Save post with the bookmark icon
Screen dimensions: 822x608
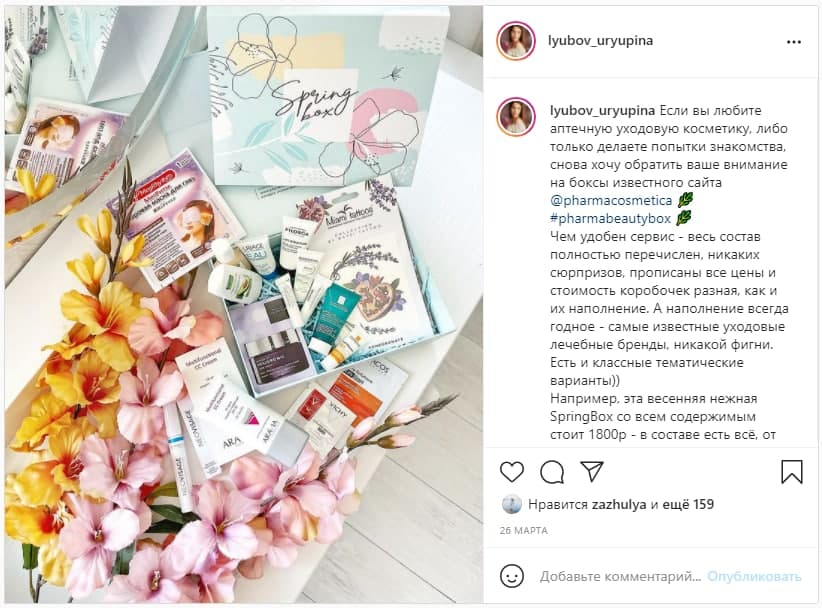(x=792, y=472)
